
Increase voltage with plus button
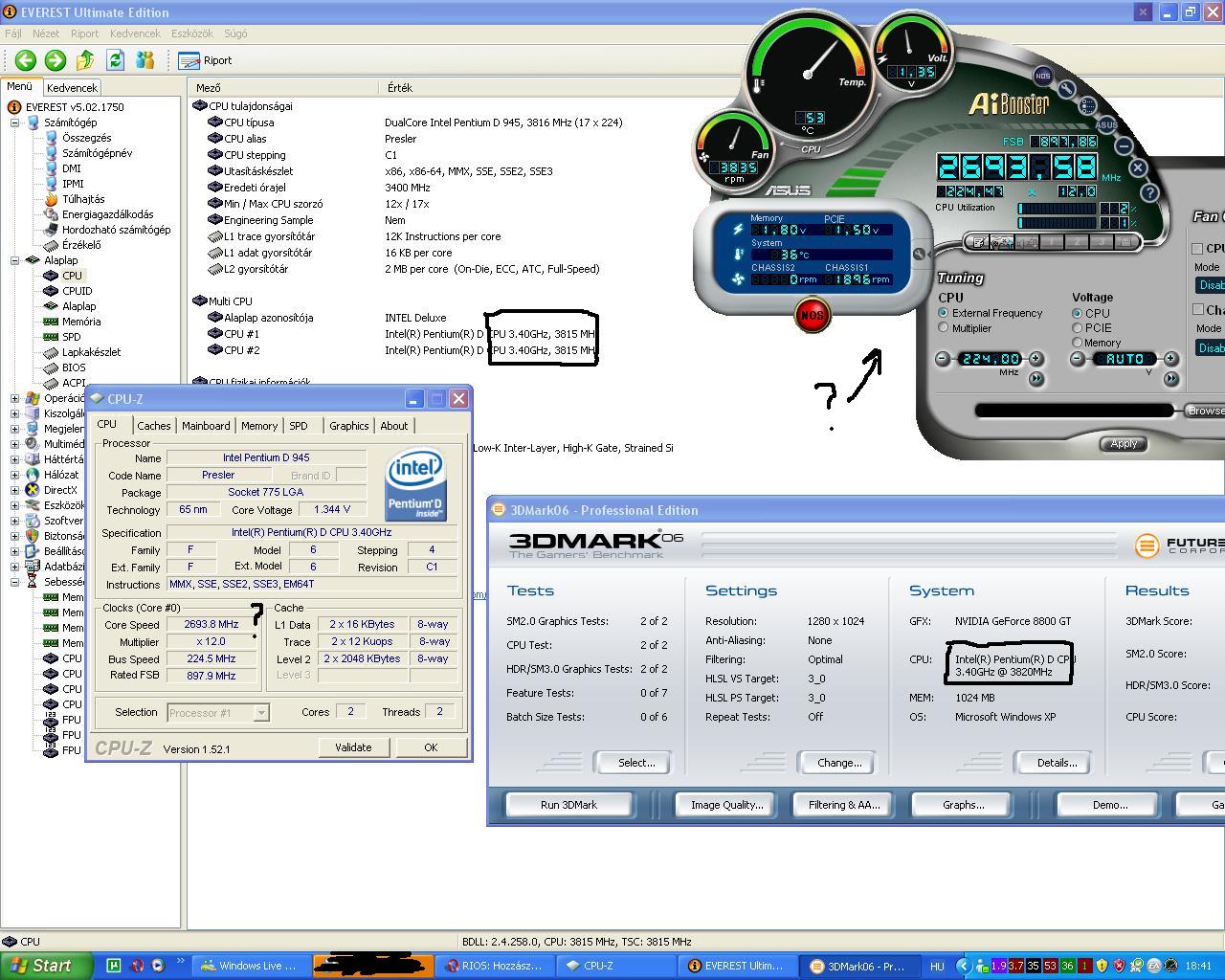(1170, 359)
